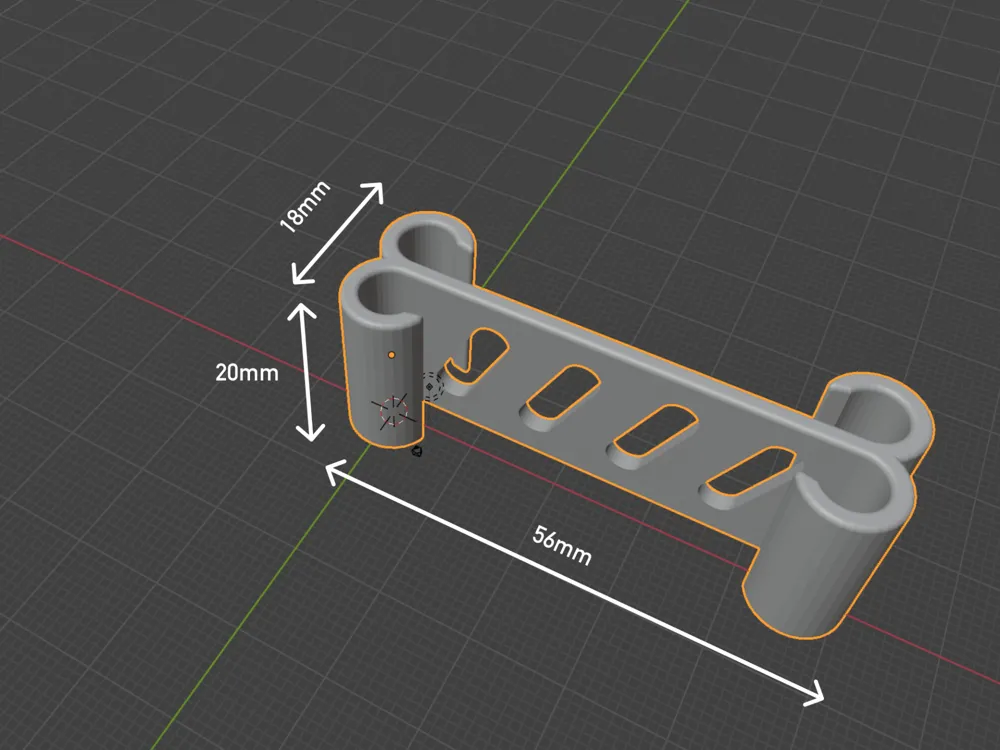This screenshot has width=1000, height=750.
Task: Select the small black camera object
Action: tap(416, 452)
